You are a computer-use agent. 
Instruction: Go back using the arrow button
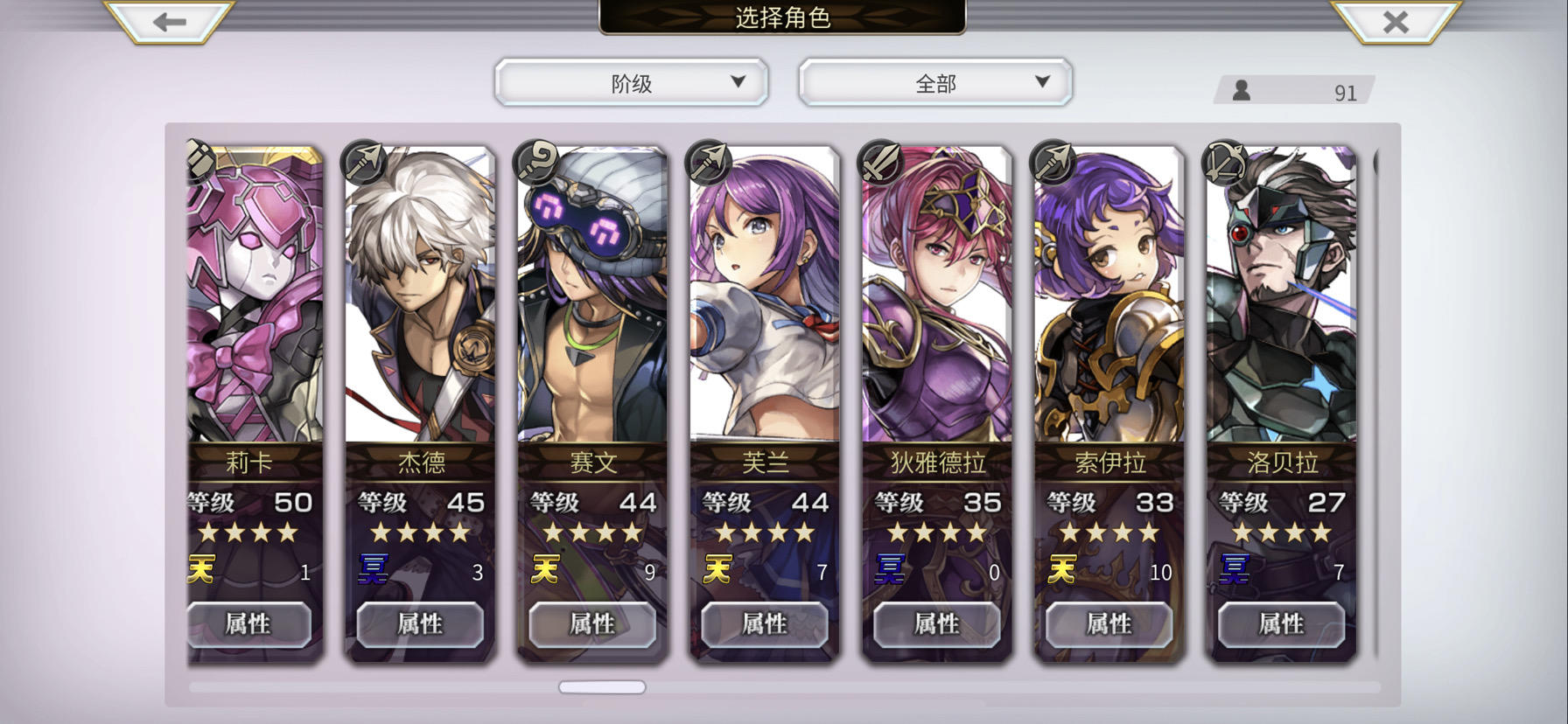(x=169, y=21)
